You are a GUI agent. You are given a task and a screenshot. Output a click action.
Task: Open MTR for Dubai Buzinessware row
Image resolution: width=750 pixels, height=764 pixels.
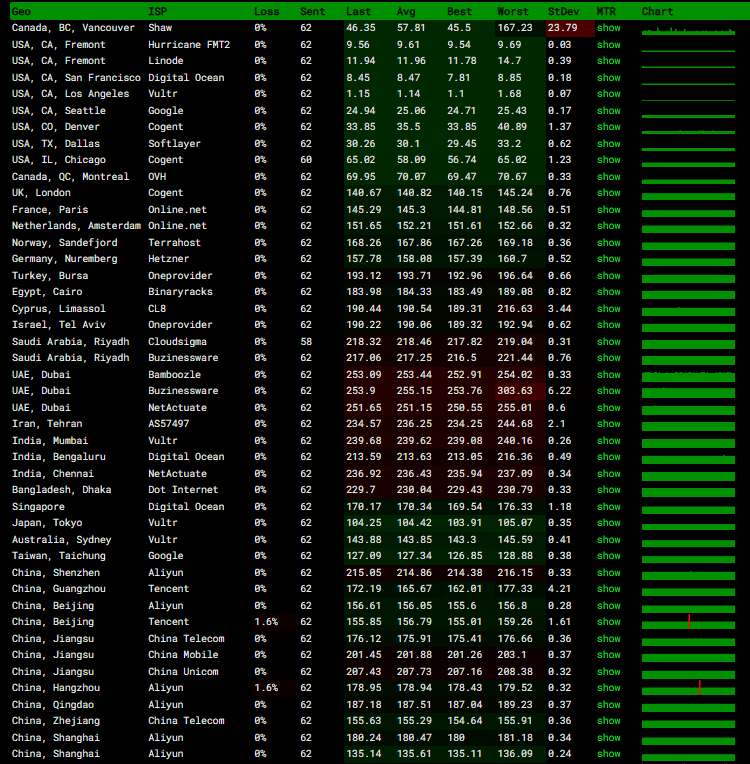[609, 391]
